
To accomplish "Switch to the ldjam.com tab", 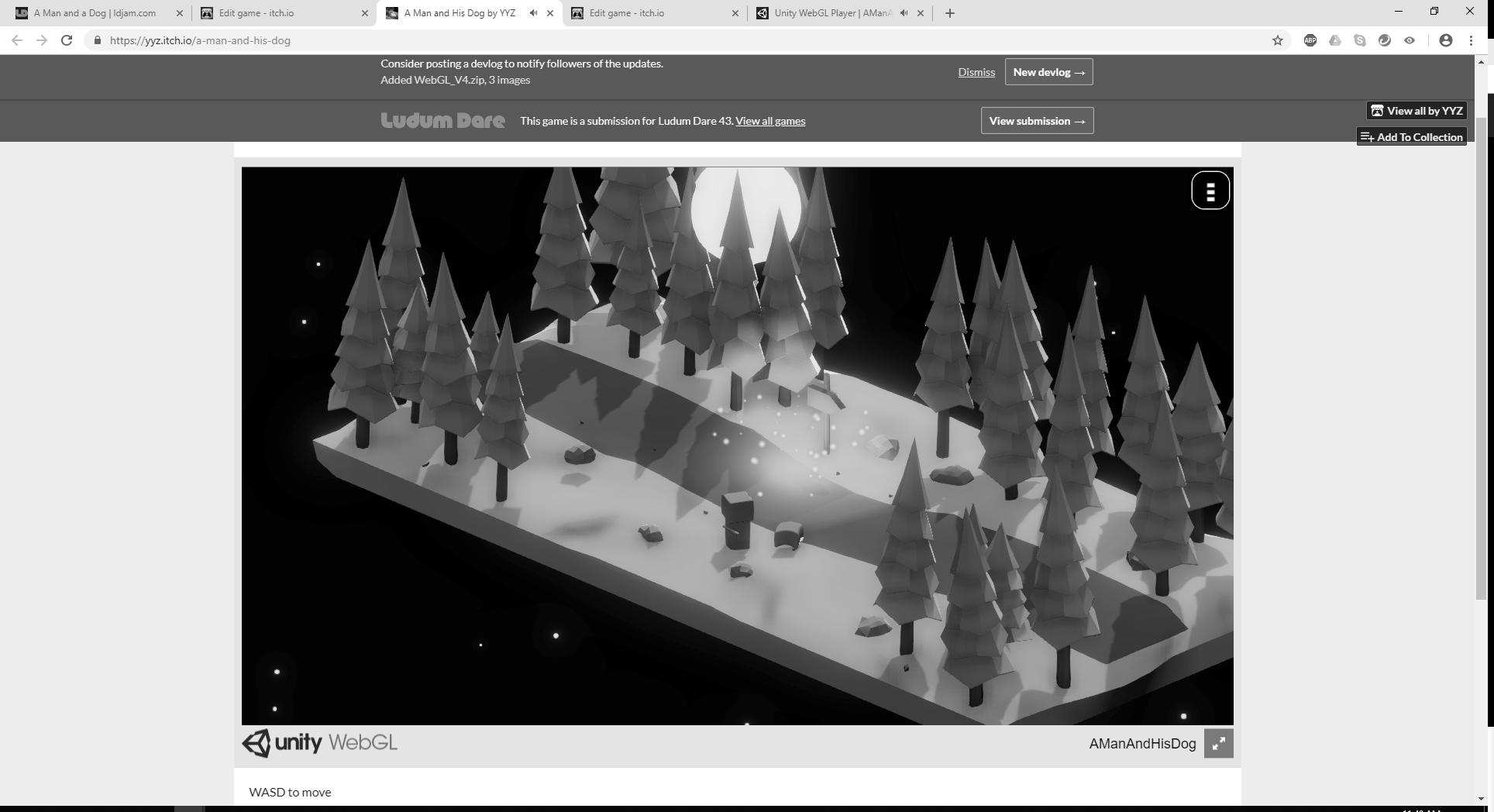I will [95, 13].
